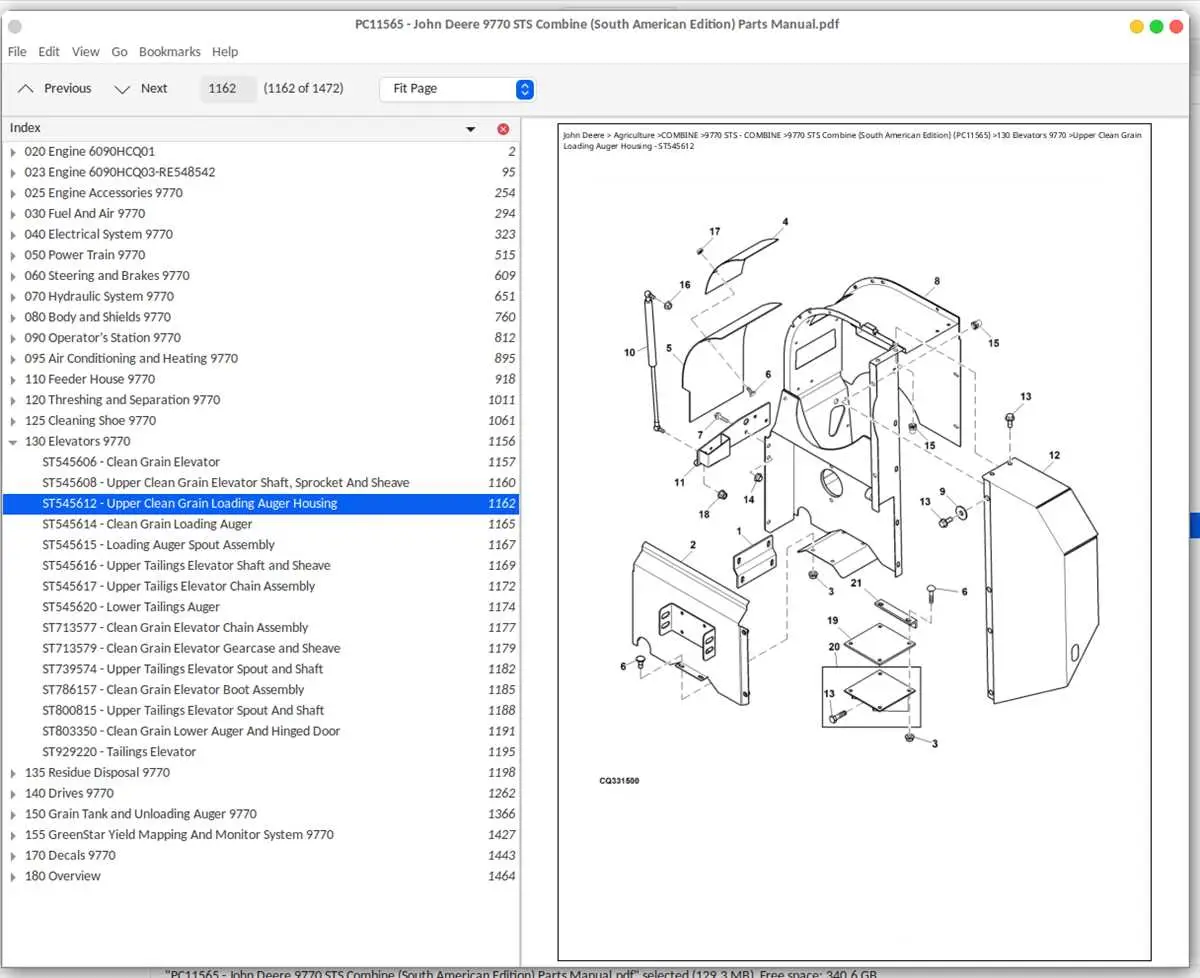This screenshot has height=978, width=1200.
Task: Click the CQ331500 figure code on the page
Action: pos(620,781)
